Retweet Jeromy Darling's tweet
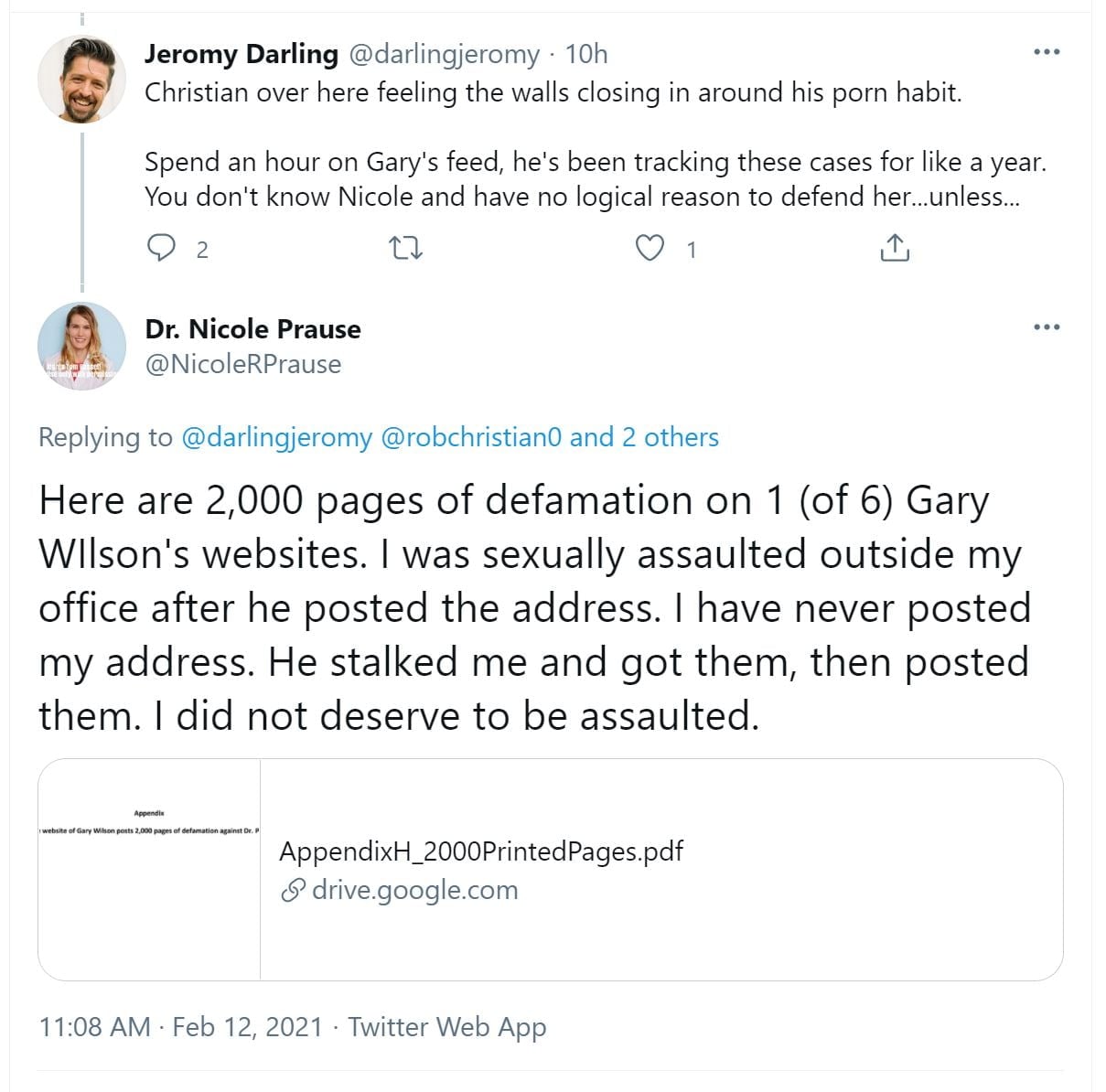Image resolution: width=1106 pixels, height=1092 pixels. pos(405,248)
